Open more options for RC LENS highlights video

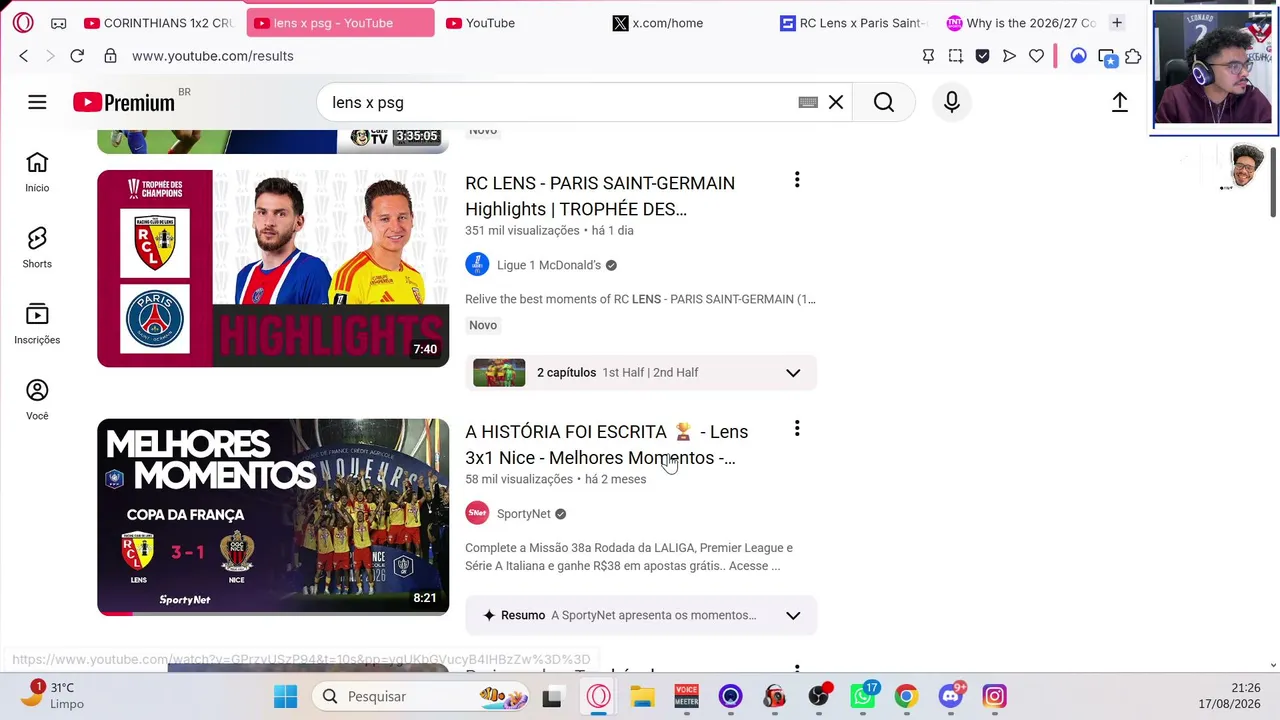(x=797, y=180)
